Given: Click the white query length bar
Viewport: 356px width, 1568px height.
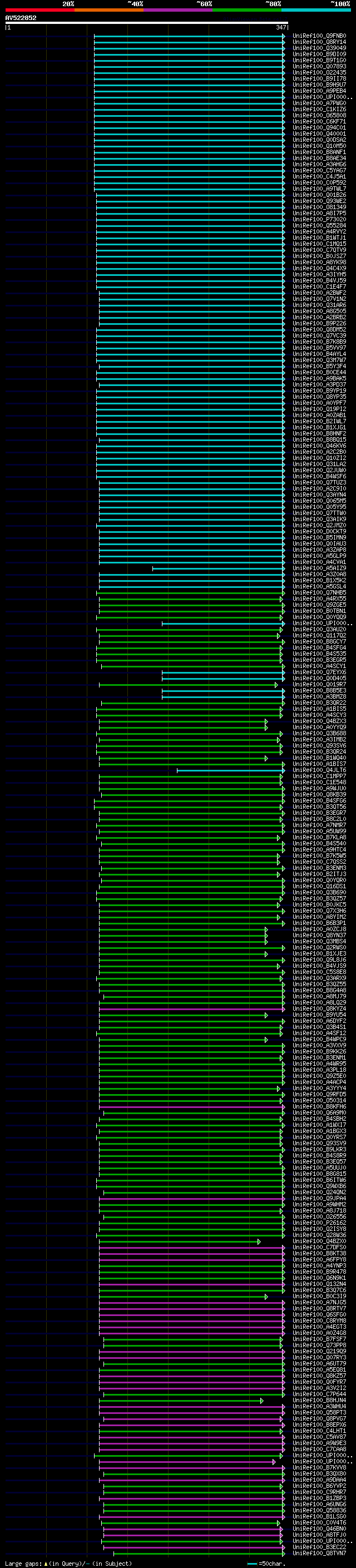Looking at the screenshot, I should [147, 23].
